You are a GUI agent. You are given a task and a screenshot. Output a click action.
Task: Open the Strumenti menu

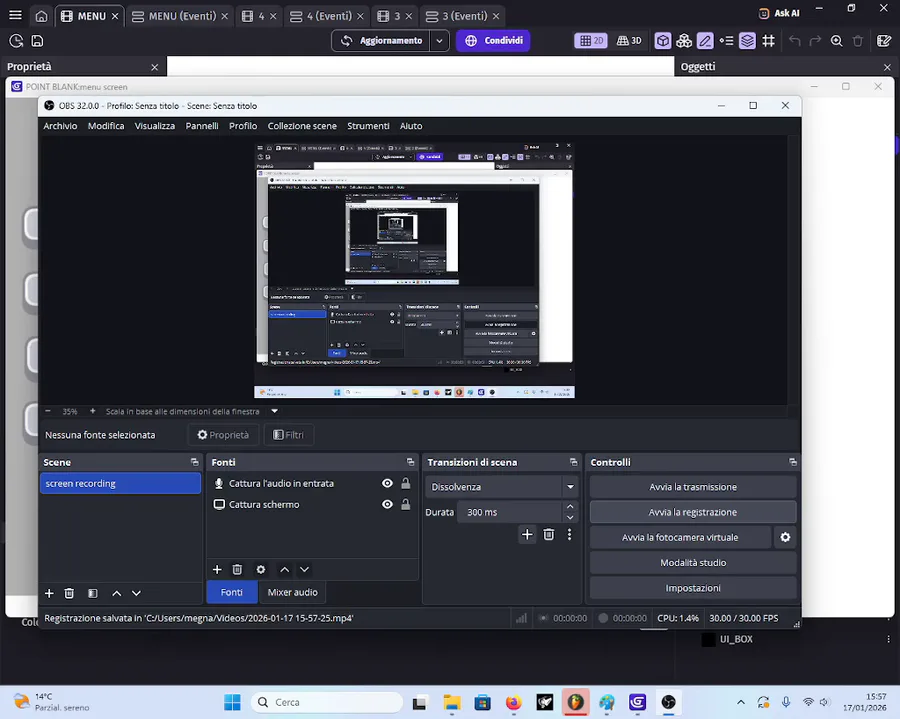coord(368,126)
